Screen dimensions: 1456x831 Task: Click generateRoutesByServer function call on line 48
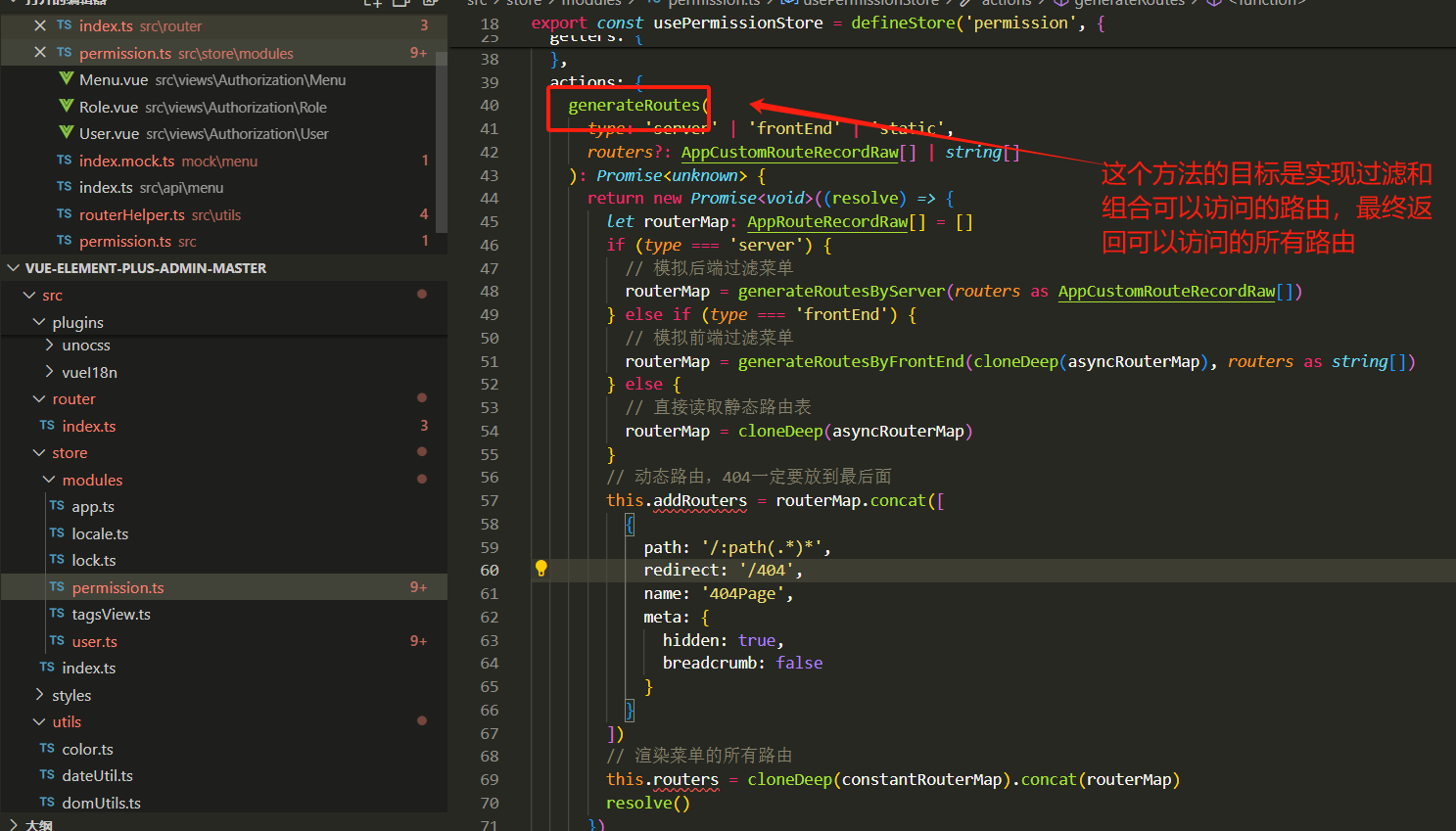[841, 291]
